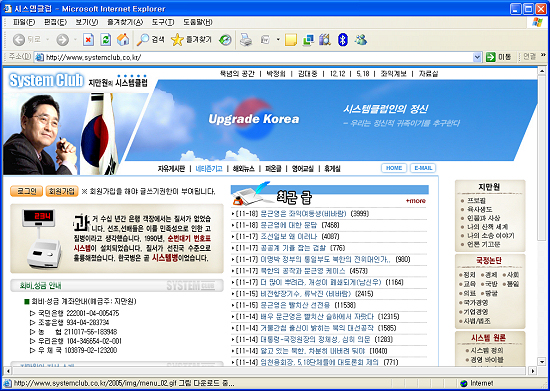
Task: Open the 편집(E) menu
Action: 55,22
